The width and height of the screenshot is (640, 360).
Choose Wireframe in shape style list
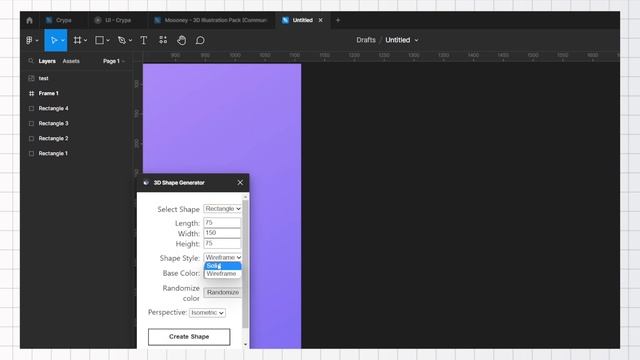tap(222, 274)
